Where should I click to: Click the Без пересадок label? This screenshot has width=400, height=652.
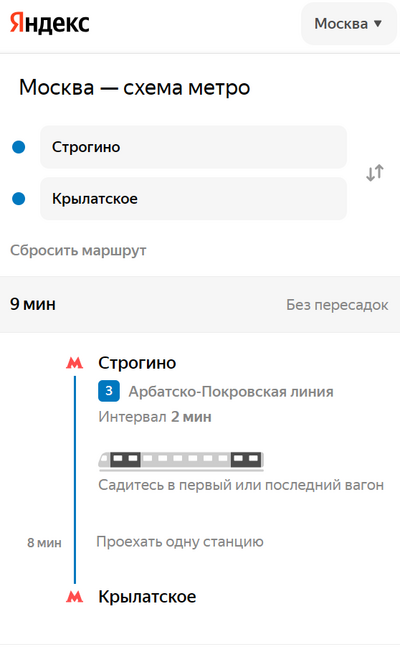pyautogui.click(x=337, y=305)
